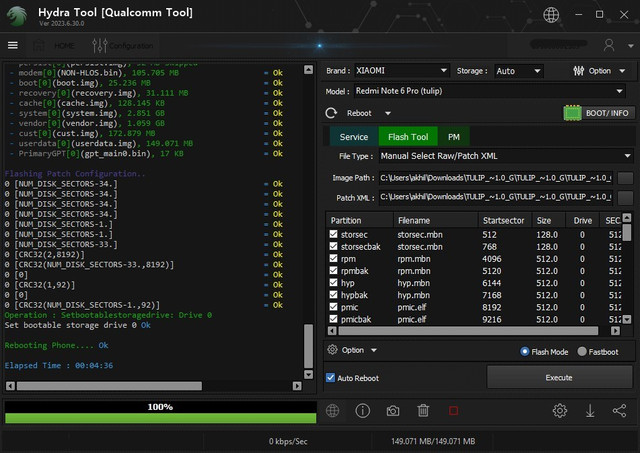Click the Execute button
The width and height of the screenshot is (640, 453).
[x=559, y=377]
